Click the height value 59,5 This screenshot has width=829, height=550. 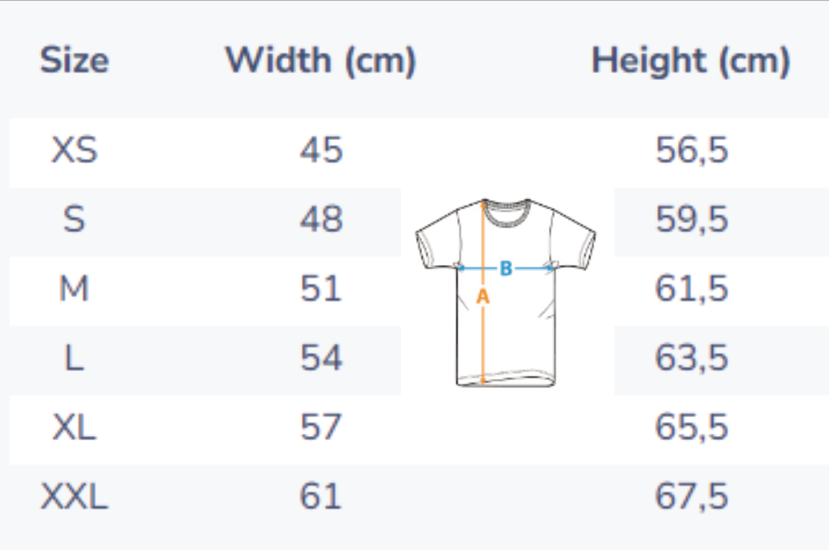coord(692,220)
